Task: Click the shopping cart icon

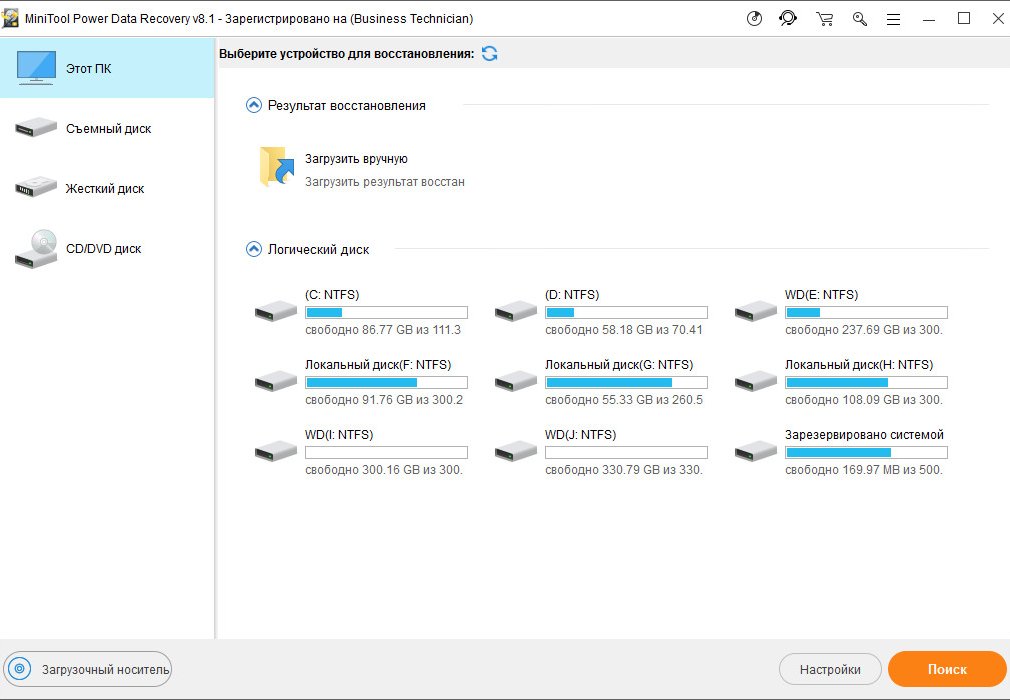Action: 824,19
